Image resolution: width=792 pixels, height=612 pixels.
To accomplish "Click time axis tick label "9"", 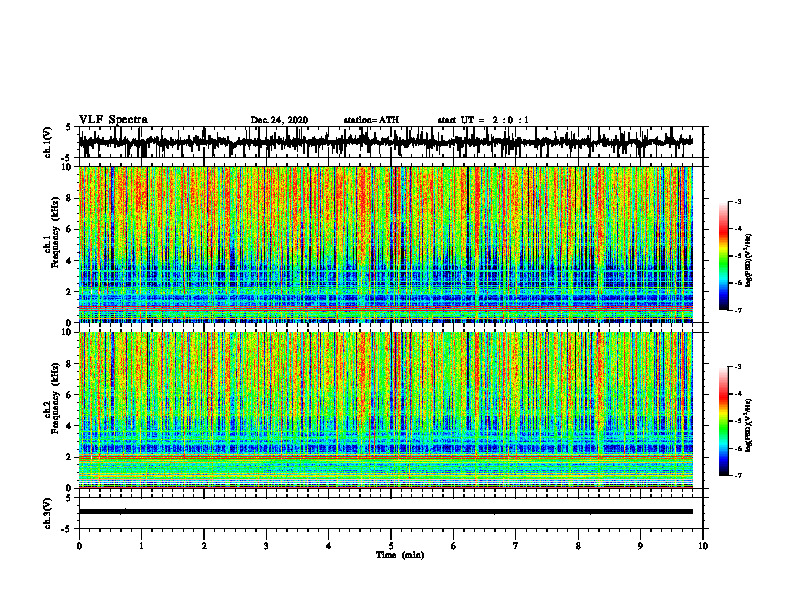I will [x=640, y=546].
